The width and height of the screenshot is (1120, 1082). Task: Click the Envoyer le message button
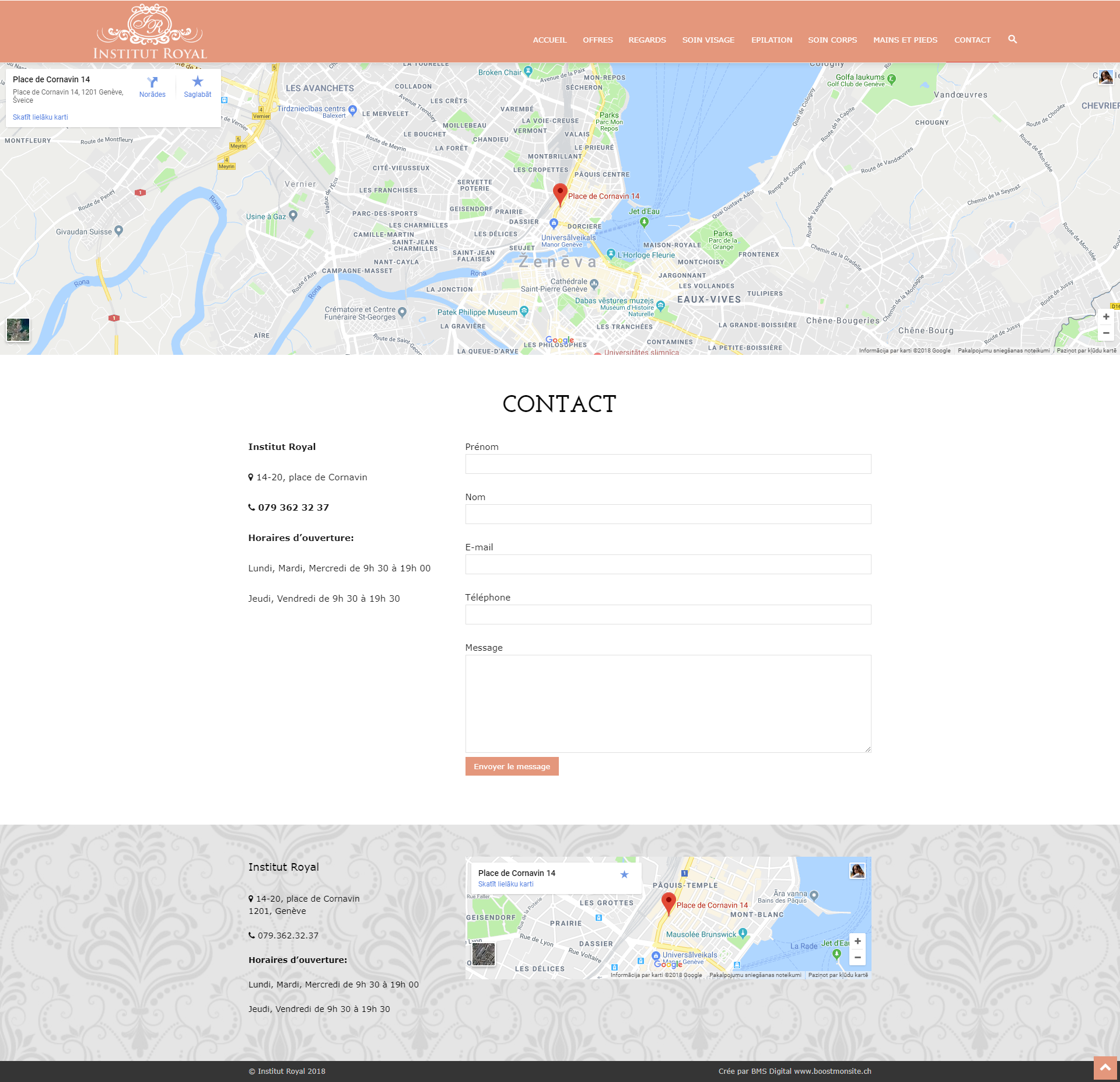512,766
